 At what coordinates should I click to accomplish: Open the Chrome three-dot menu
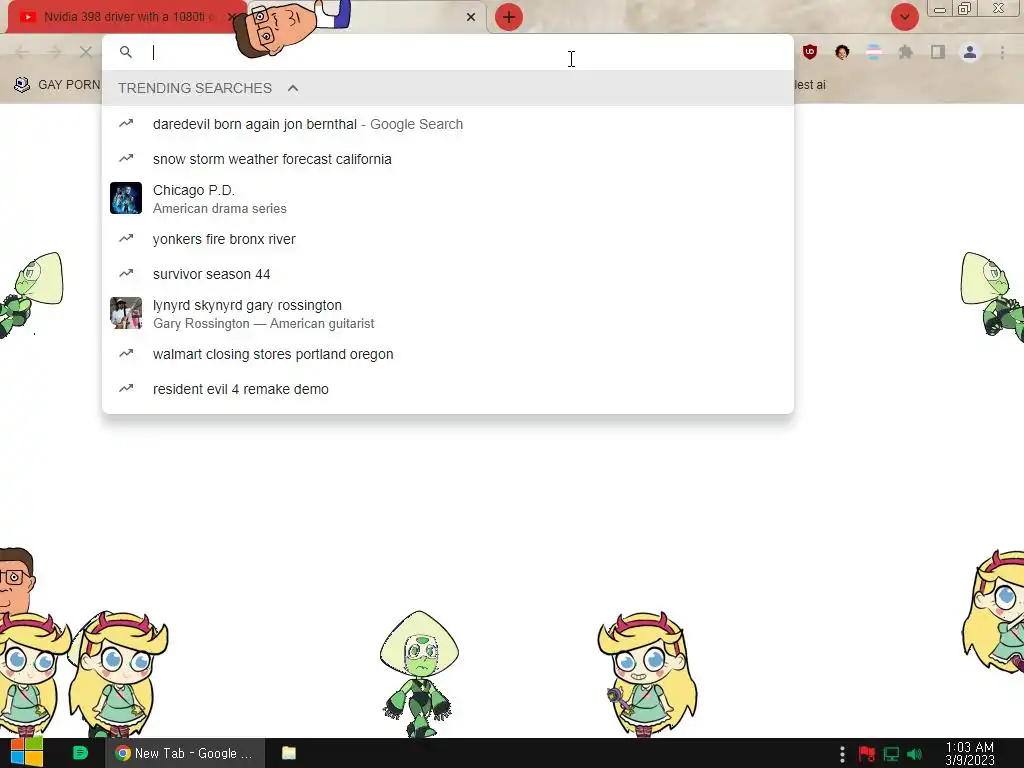(x=1002, y=52)
